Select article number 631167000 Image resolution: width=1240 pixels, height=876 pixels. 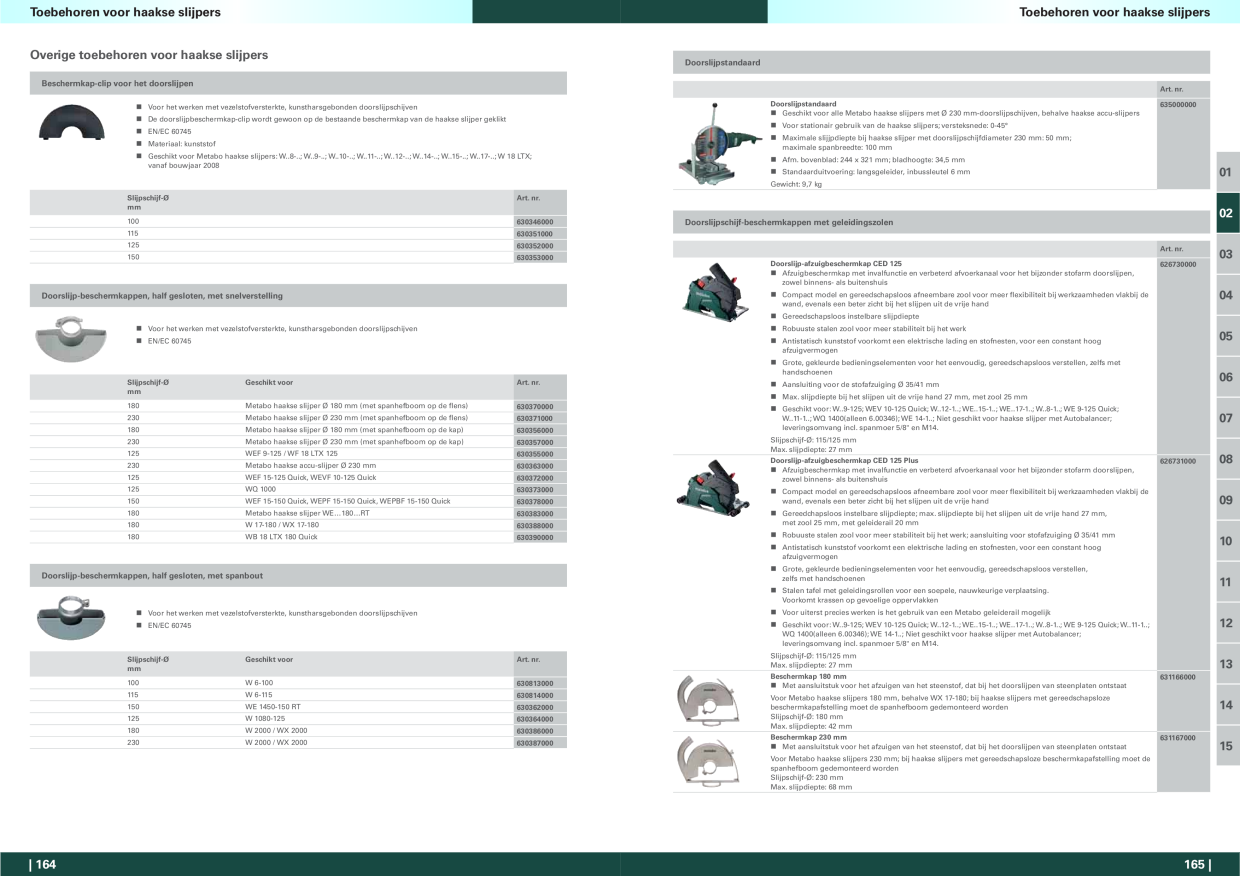coord(1178,737)
